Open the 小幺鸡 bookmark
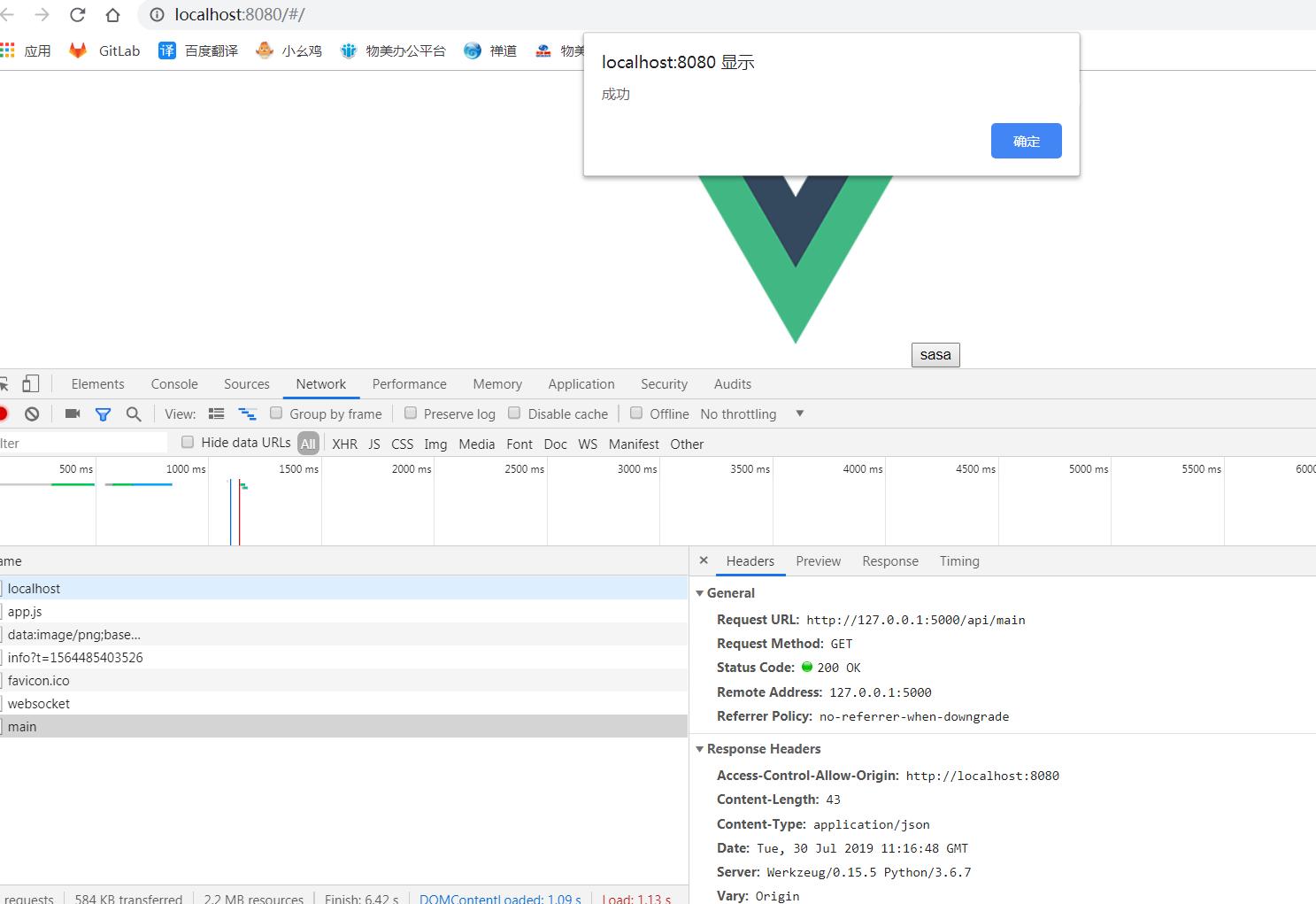Image resolution: width=1316 pixels, height=904 pixels. click(x=289, y=50)
